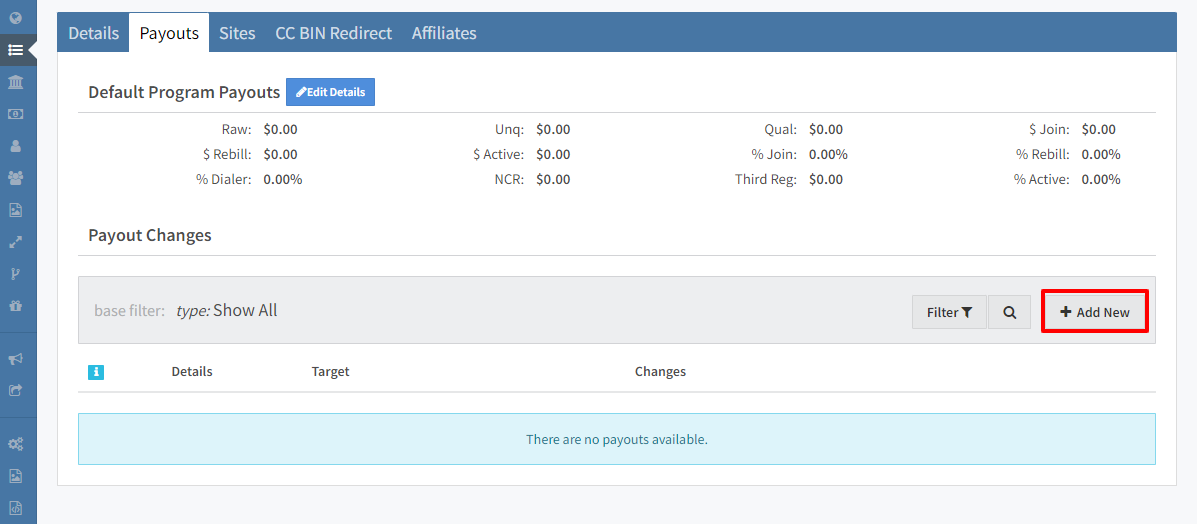Click the money bill sidebar icon
The width and height of the screenshot is (1197, 524).
pyautogui.click(x=16, y=114)
